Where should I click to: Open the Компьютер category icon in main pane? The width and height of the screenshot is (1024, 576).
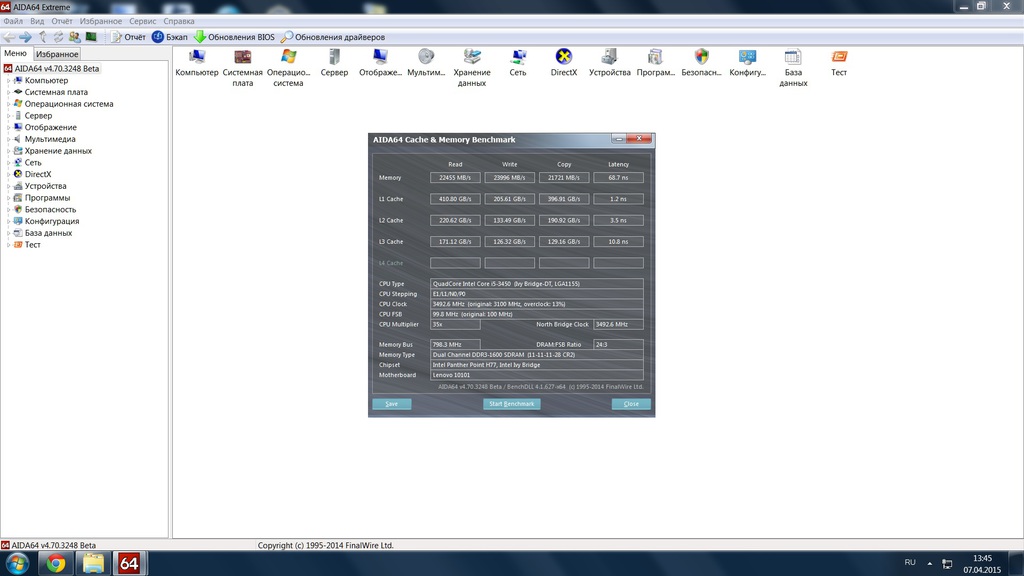click(x=197, y=63)
